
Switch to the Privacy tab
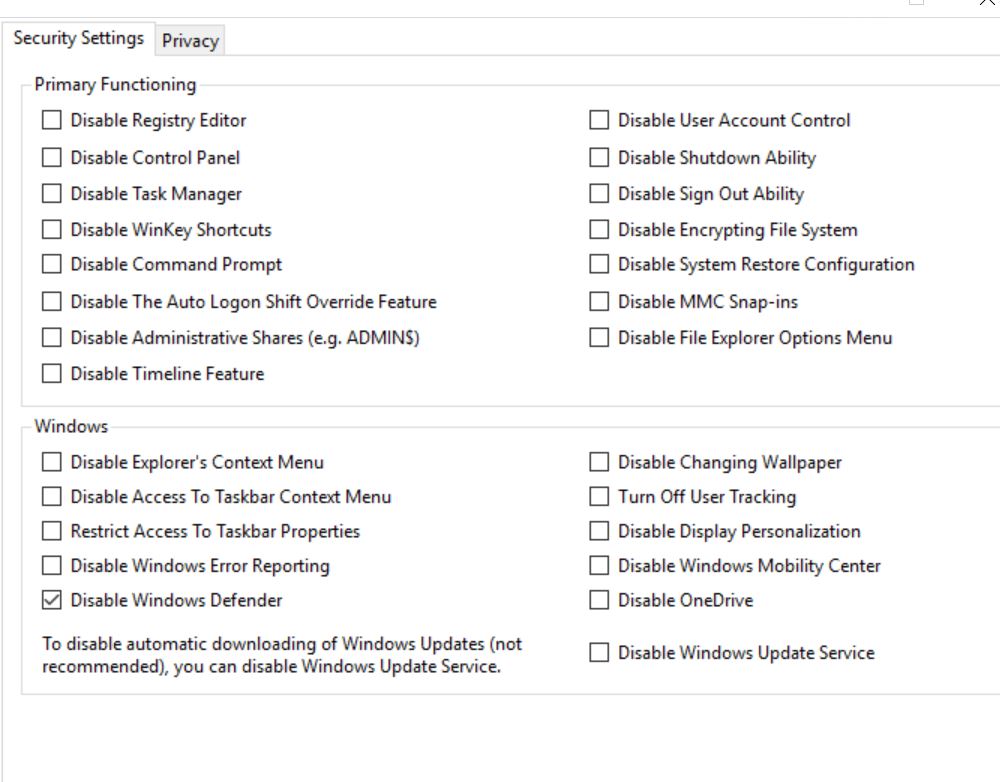[x=190, y=41]
